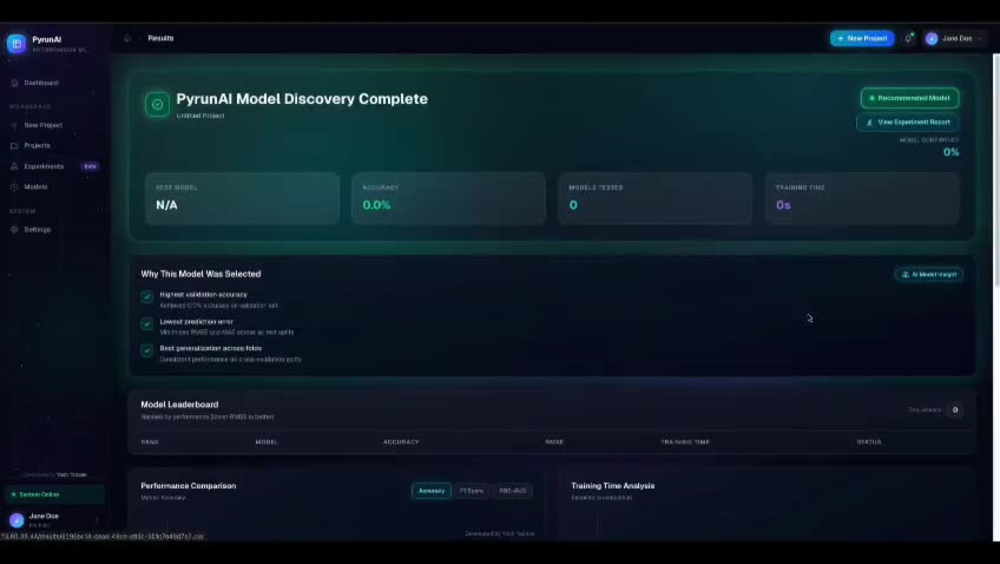
Task: Click the Beta badge on Experiments
Action: (90, 167)
